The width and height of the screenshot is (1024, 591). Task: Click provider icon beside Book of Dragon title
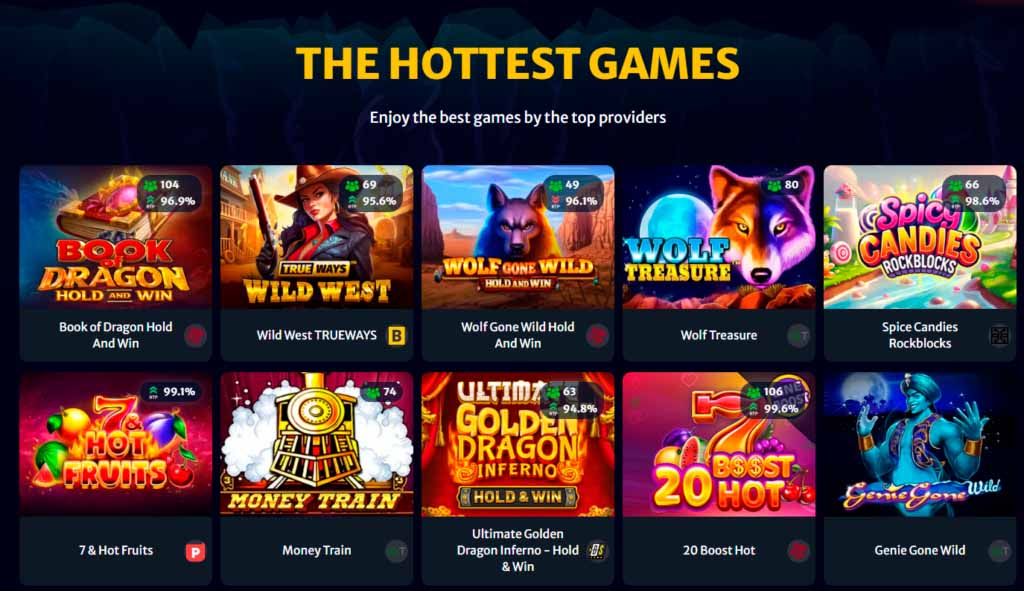coord(195,336)
